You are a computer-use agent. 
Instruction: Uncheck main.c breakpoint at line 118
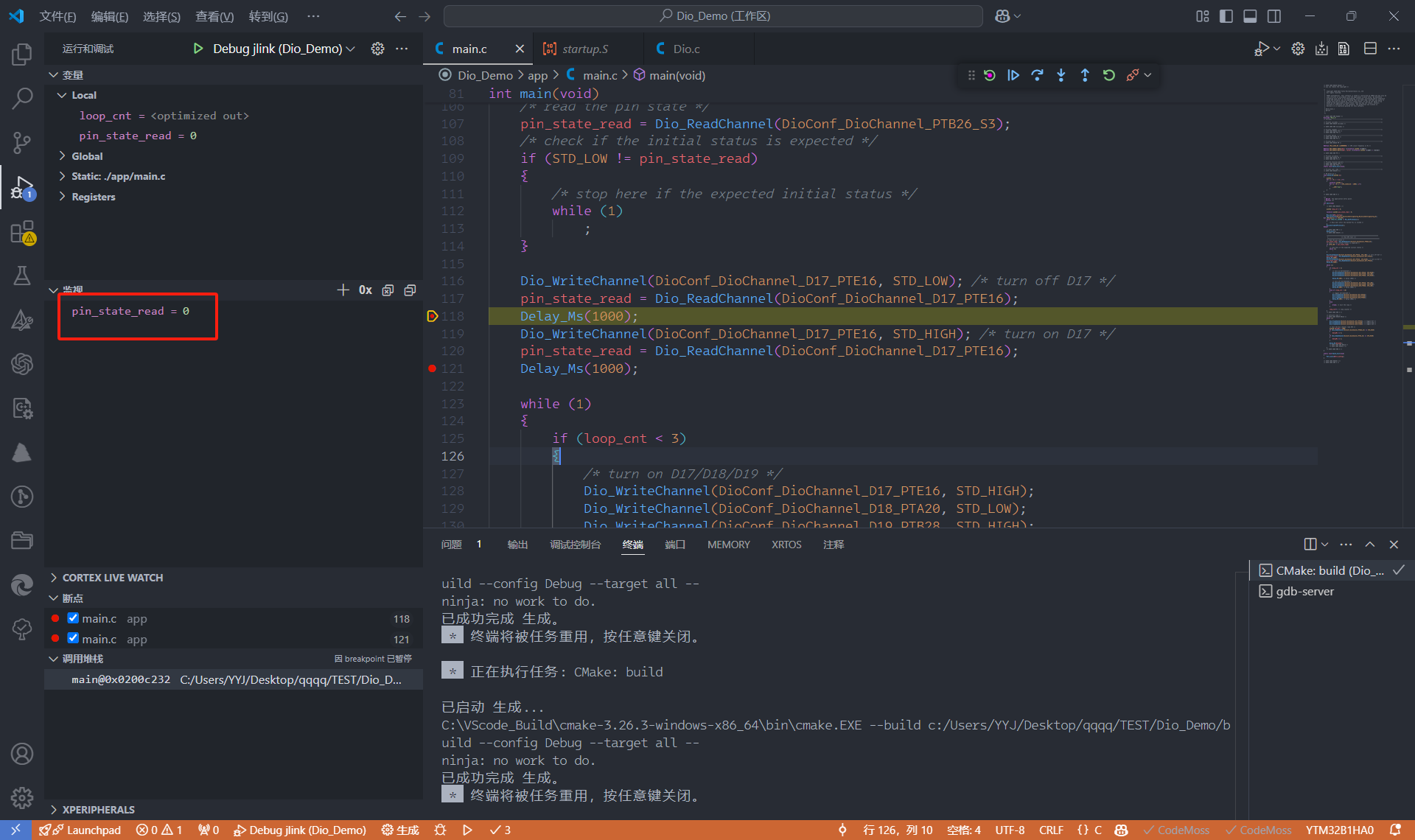click(73, 618)
